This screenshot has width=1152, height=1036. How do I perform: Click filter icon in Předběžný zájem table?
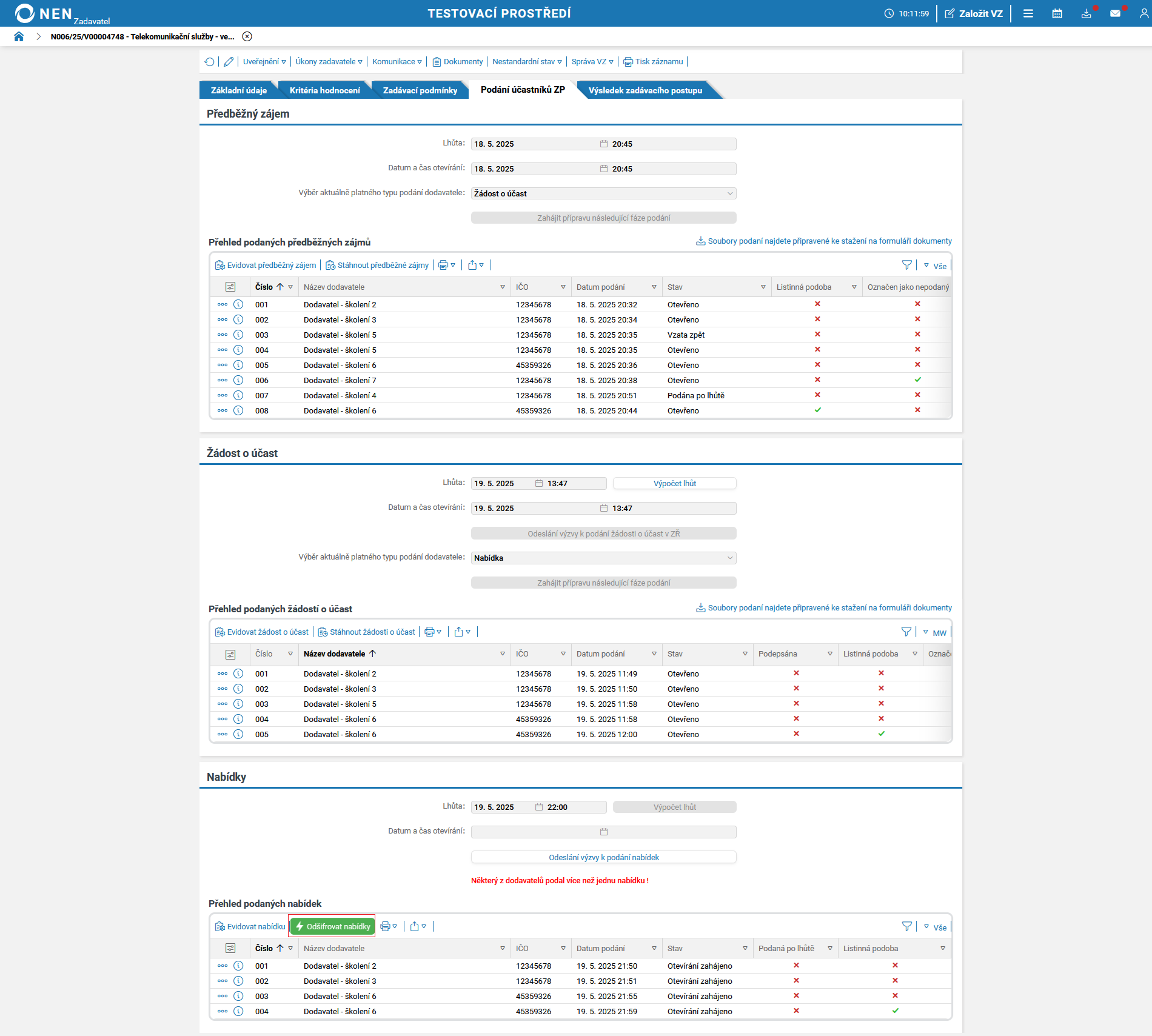(x=907, y=265)
